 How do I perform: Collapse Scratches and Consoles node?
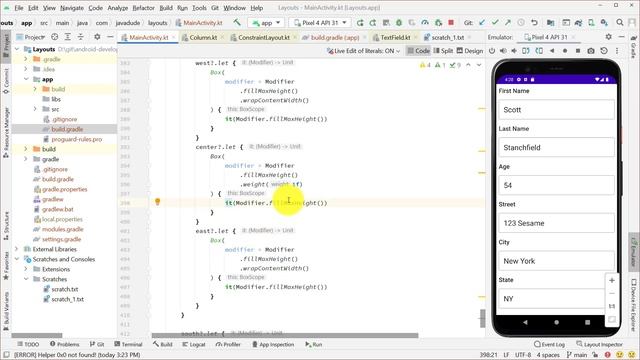point(17,259)
